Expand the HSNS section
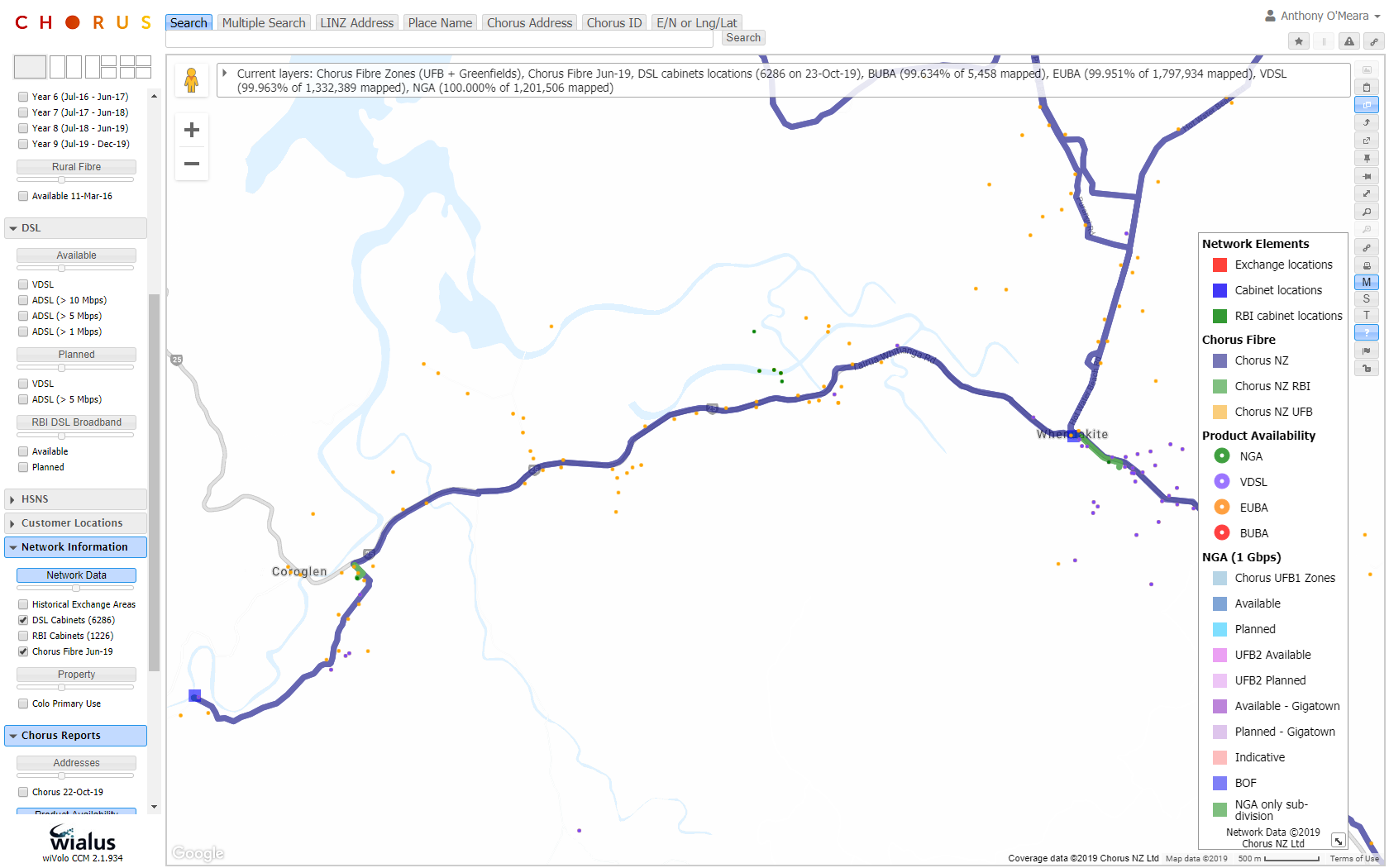This screenshot has width=1389, height=868. point(76,499)
